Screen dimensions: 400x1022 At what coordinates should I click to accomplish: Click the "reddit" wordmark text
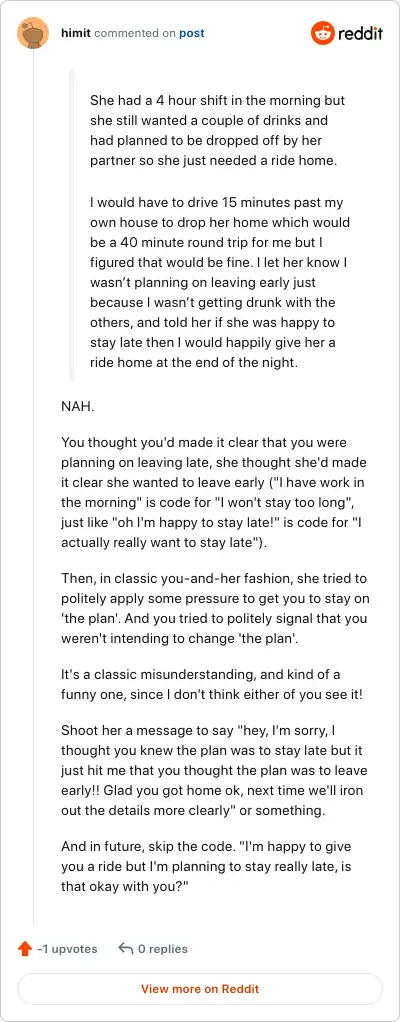(x=360, y=34)
